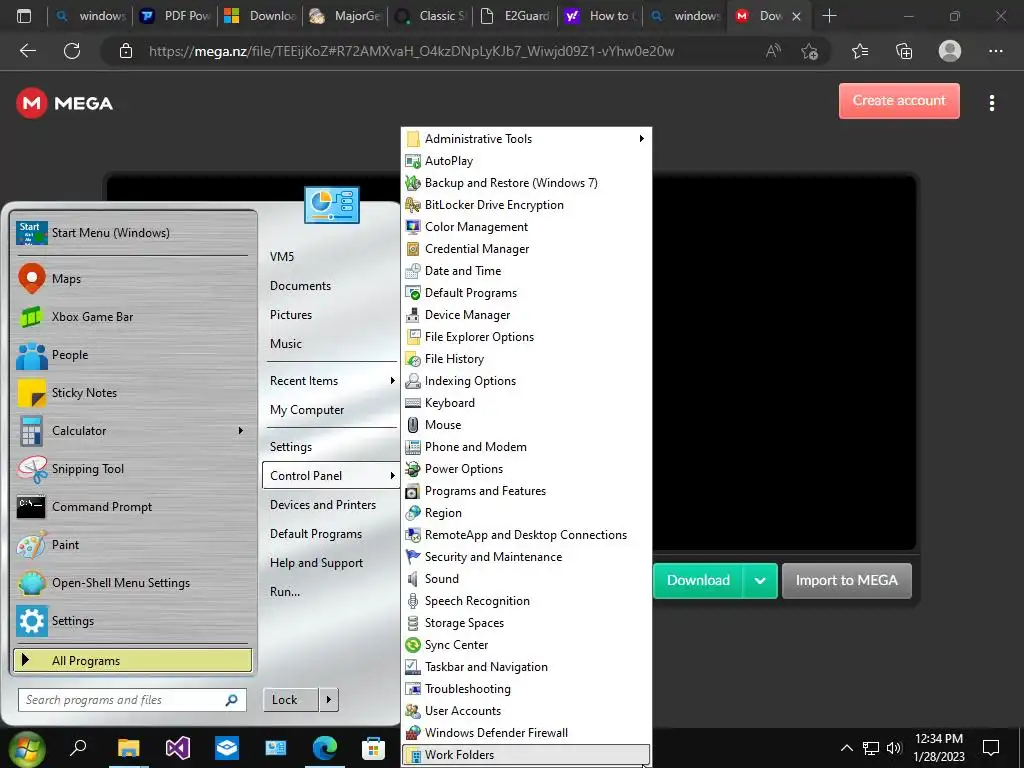This screenshot has height=768, width=1024.
Task: Open AutoPlay control panel item
Action: (526, 161)
